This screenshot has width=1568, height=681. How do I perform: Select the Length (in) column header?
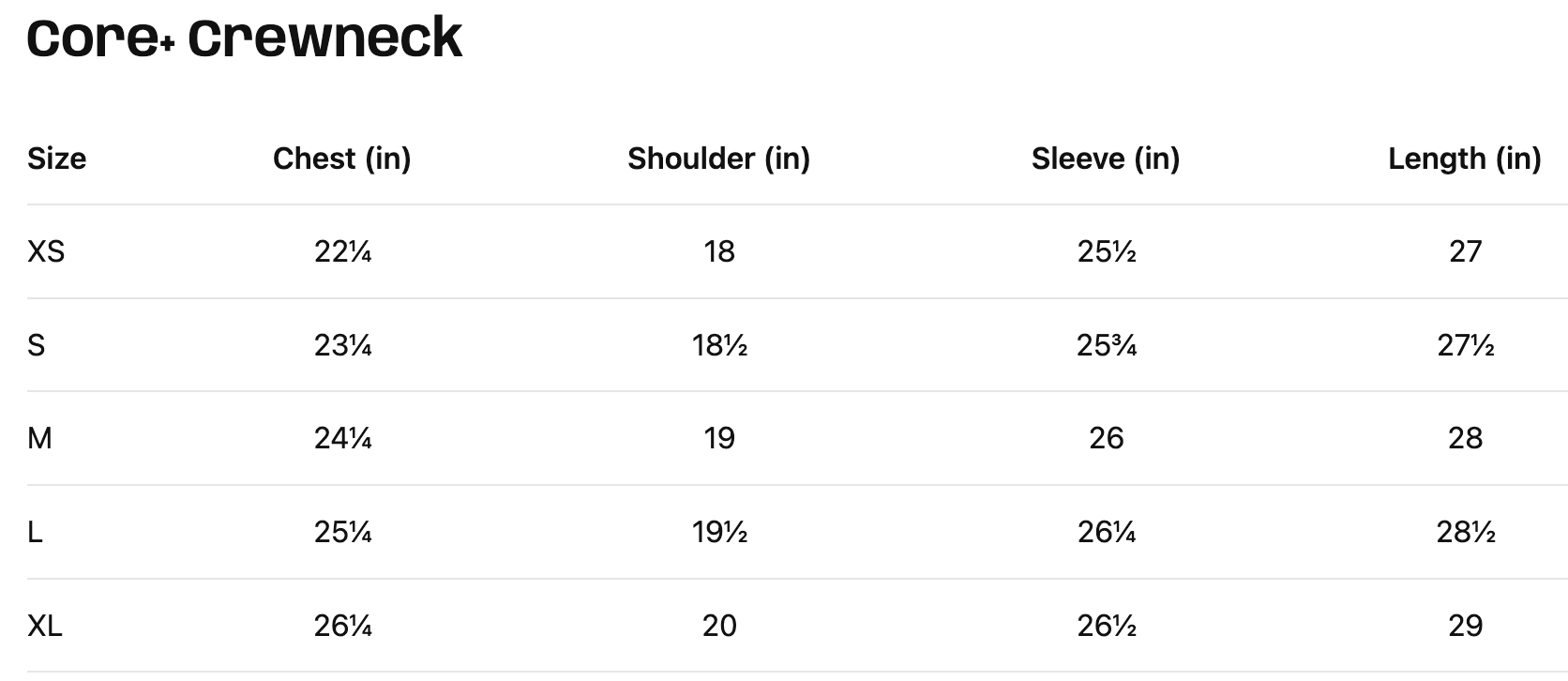pyautogui.click(x=1464, y=159)
